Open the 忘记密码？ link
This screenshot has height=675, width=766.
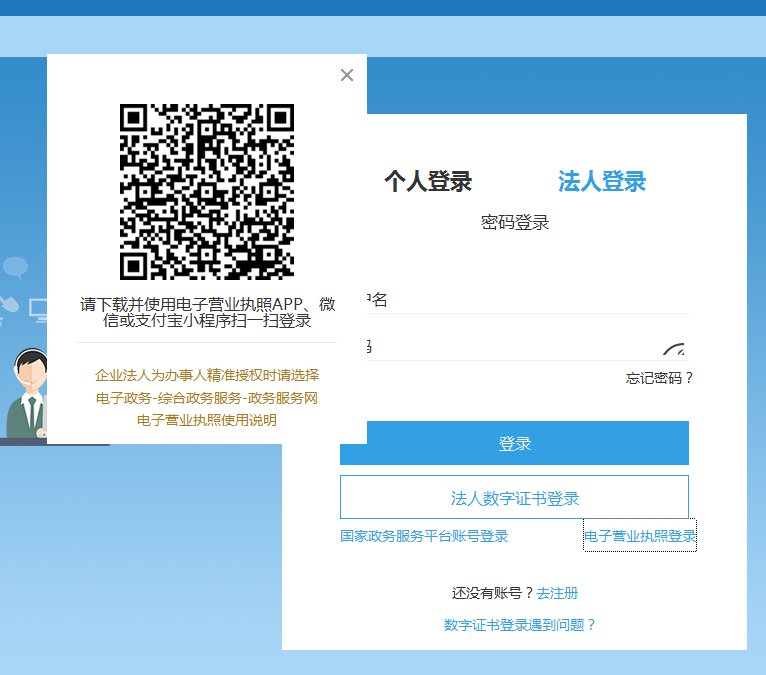pos(659,378)
